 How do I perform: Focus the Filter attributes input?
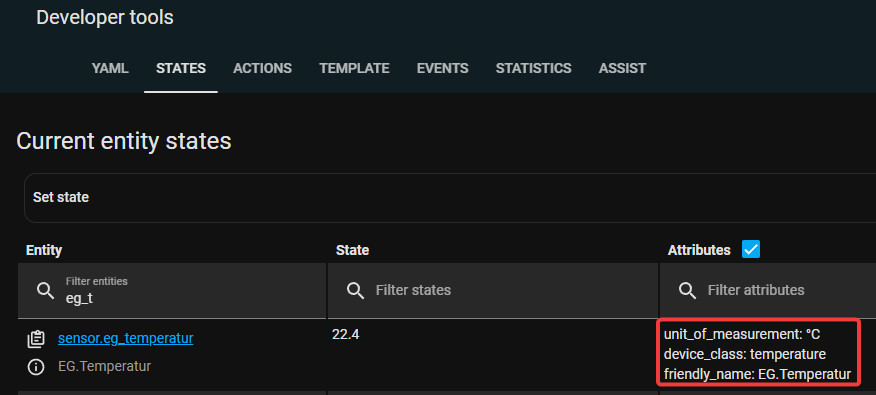click(x=768, y=291)
